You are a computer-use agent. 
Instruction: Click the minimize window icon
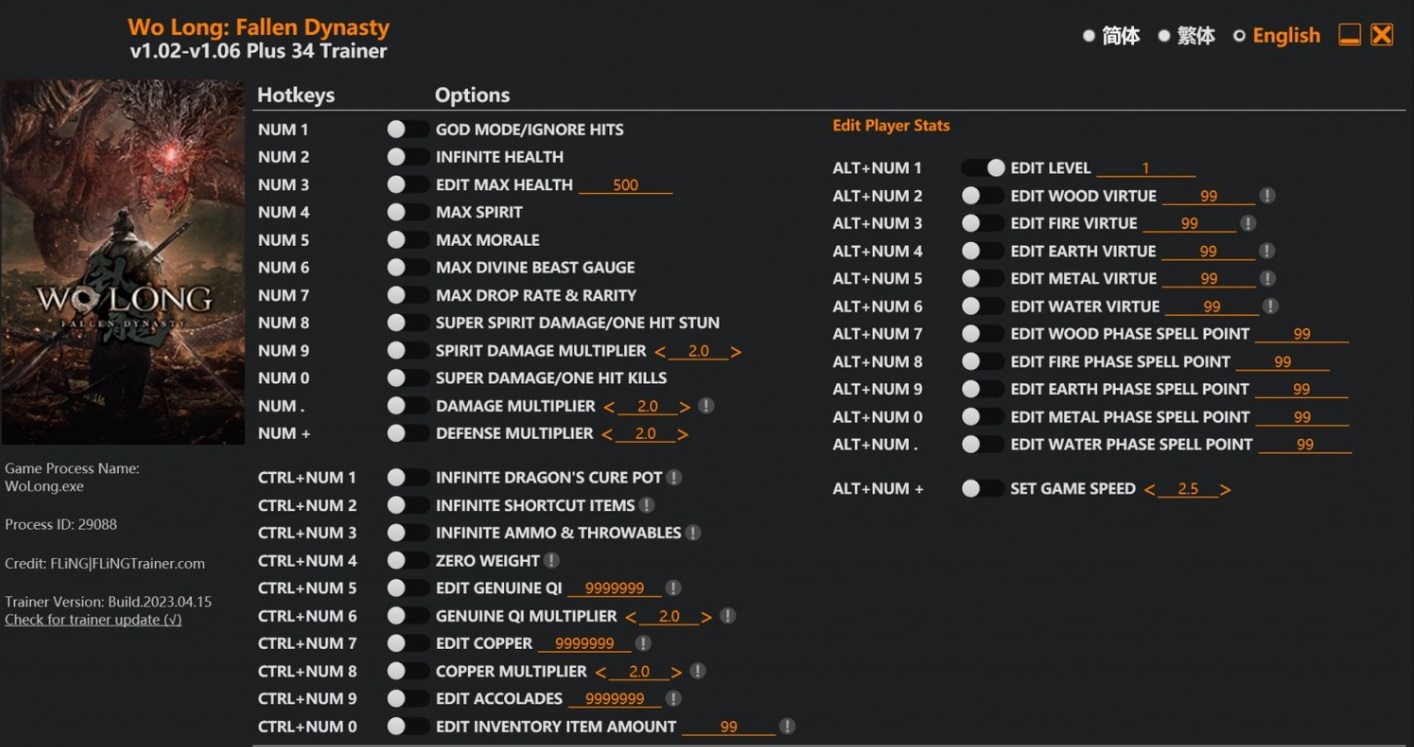1349,35
